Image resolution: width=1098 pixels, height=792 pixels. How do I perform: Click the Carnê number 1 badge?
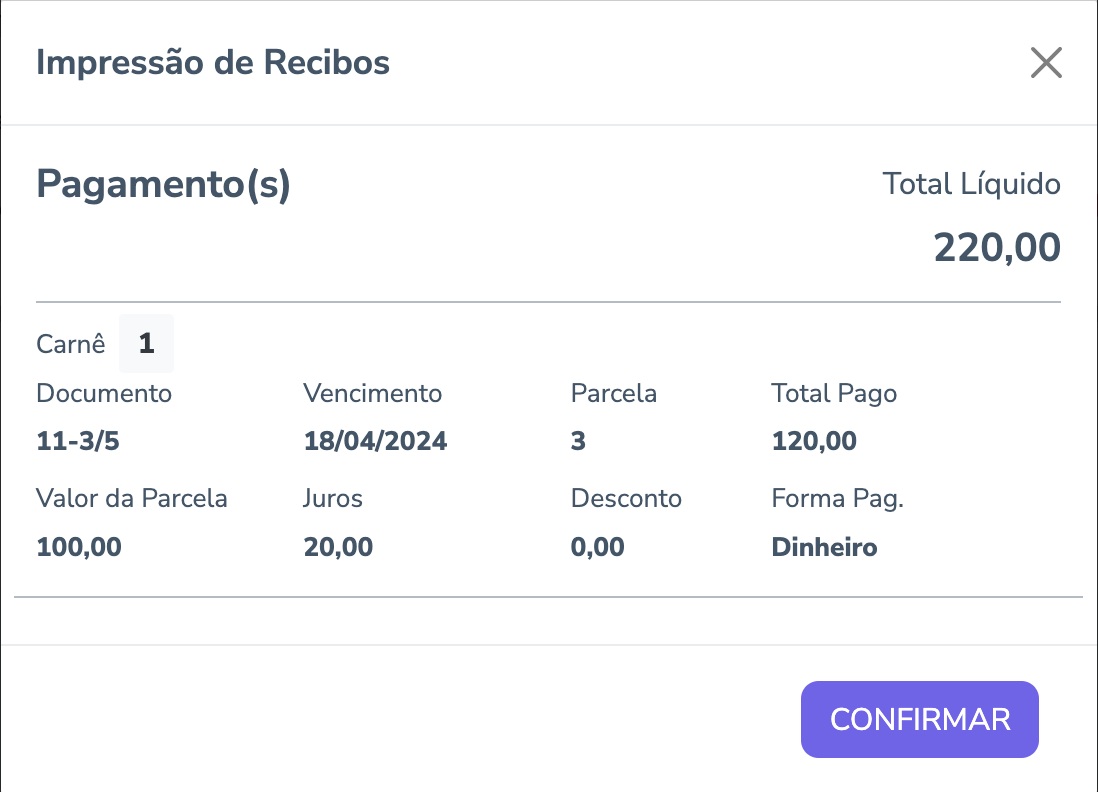pyautogui.click(x=146, y=344)
